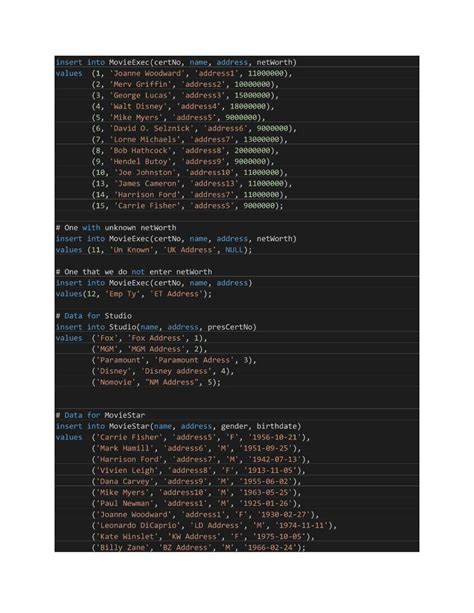Click the birthdate '1955-06-02'
The width and height of the screenshot is (474, 613).
266,481
